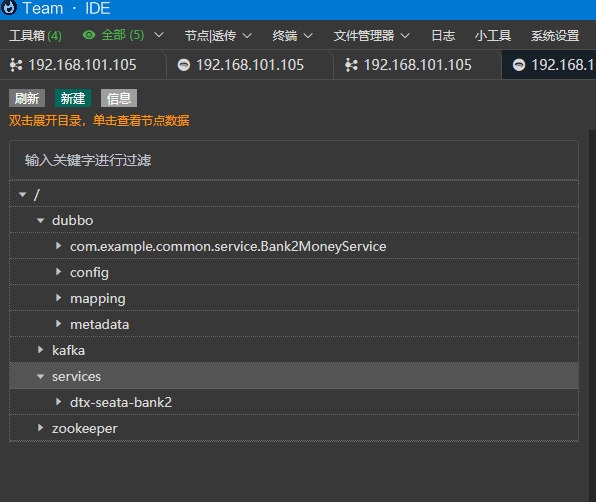This screenshot has width=596, height=502.
Task: Open the 系统设置 menu item
Action: (555, 36)
